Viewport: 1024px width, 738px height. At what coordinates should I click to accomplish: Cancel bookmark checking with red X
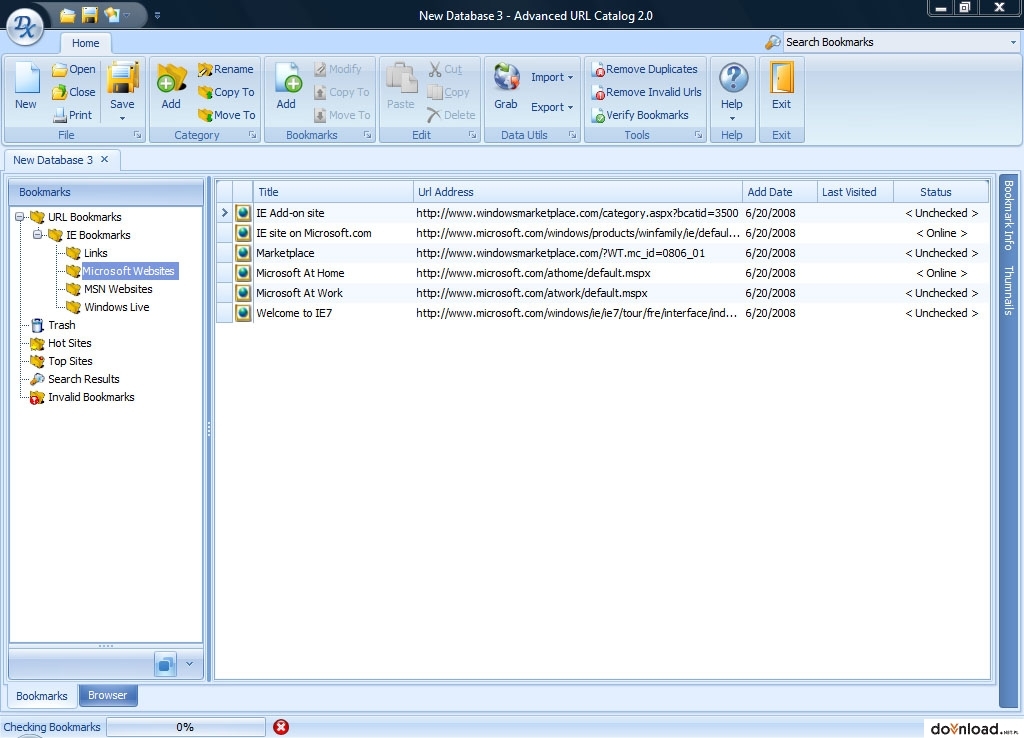(x=281, y=727)
